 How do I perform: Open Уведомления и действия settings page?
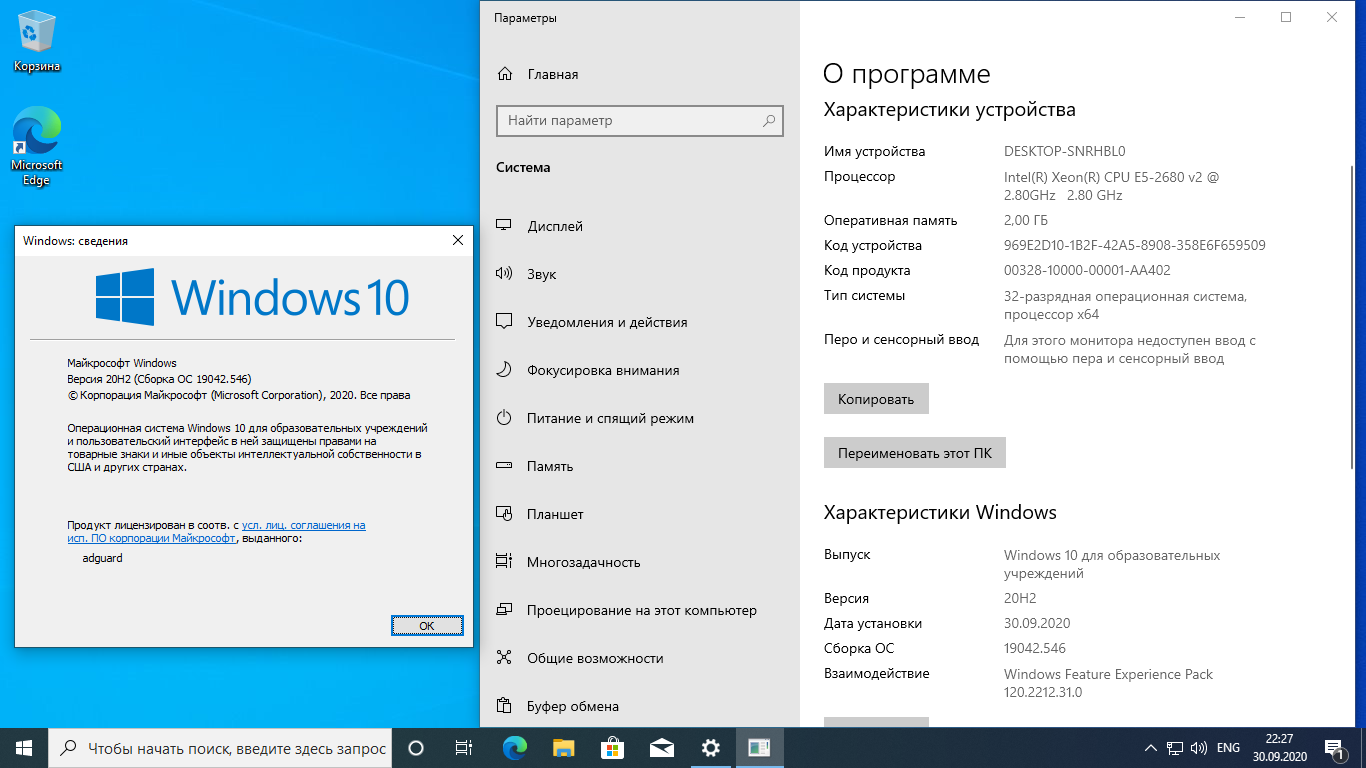(x=640, y=322)
